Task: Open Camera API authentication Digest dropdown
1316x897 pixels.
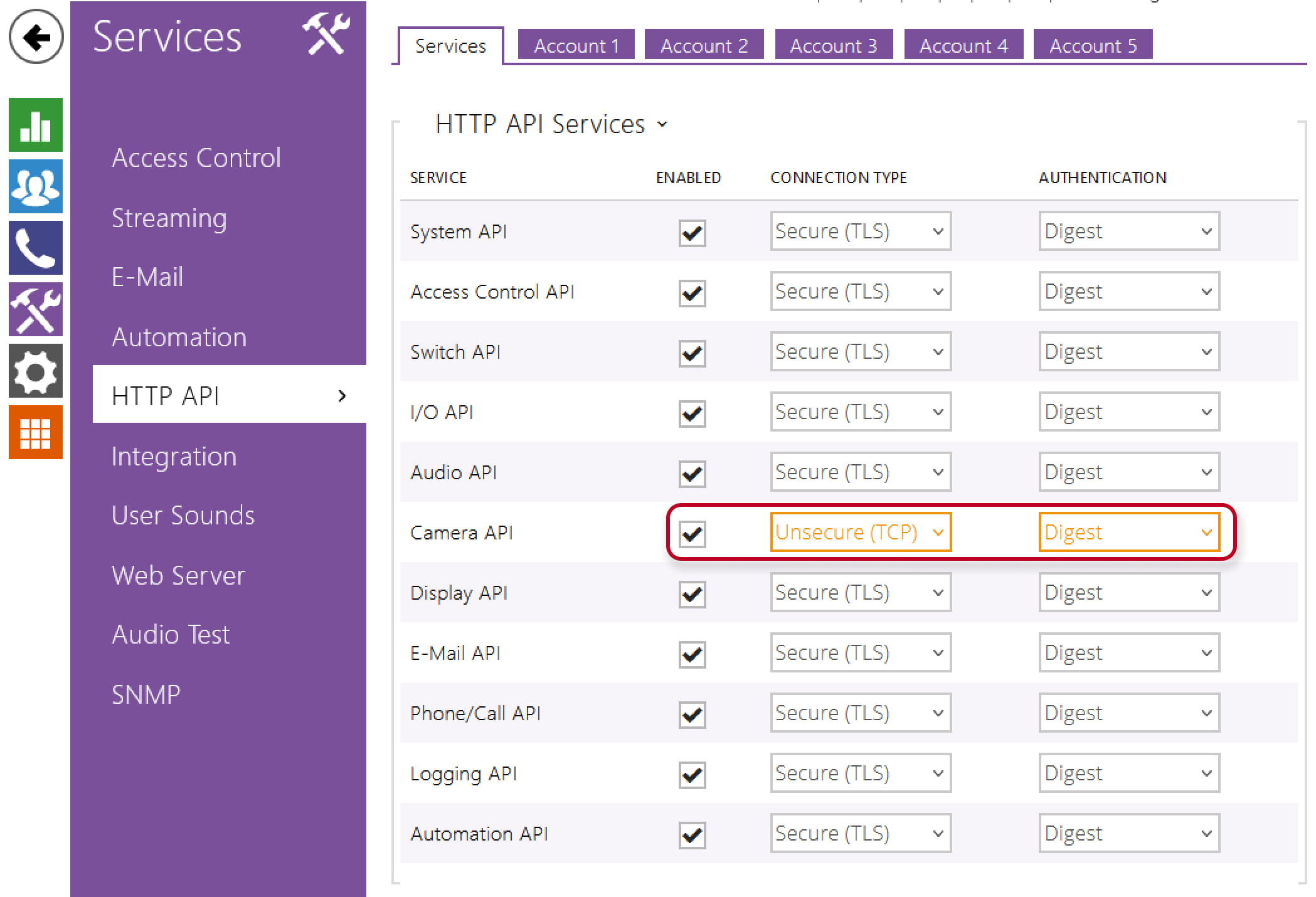Action: tap(1129, 532)
